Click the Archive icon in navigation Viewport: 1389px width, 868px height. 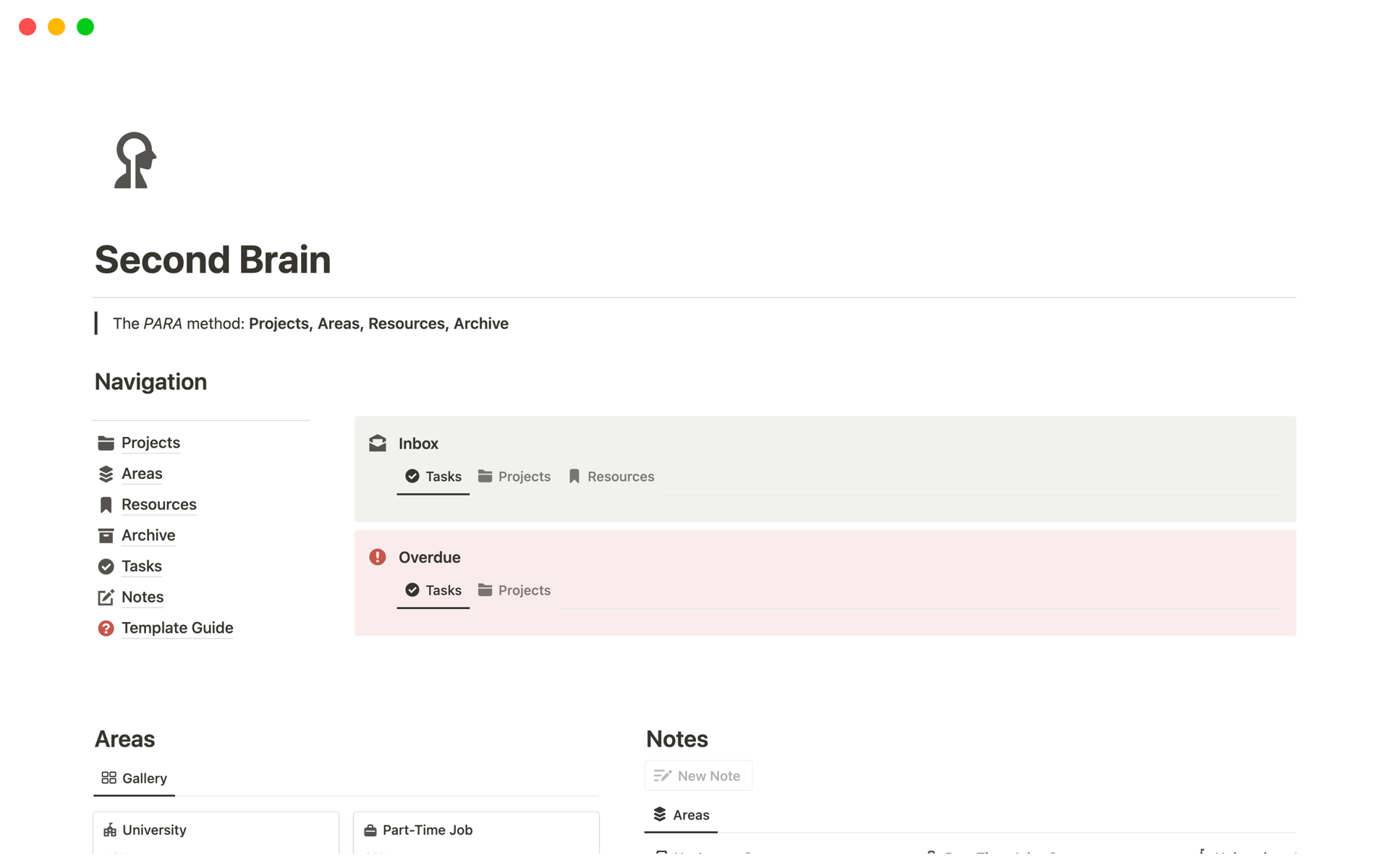[x=106, y=534]
